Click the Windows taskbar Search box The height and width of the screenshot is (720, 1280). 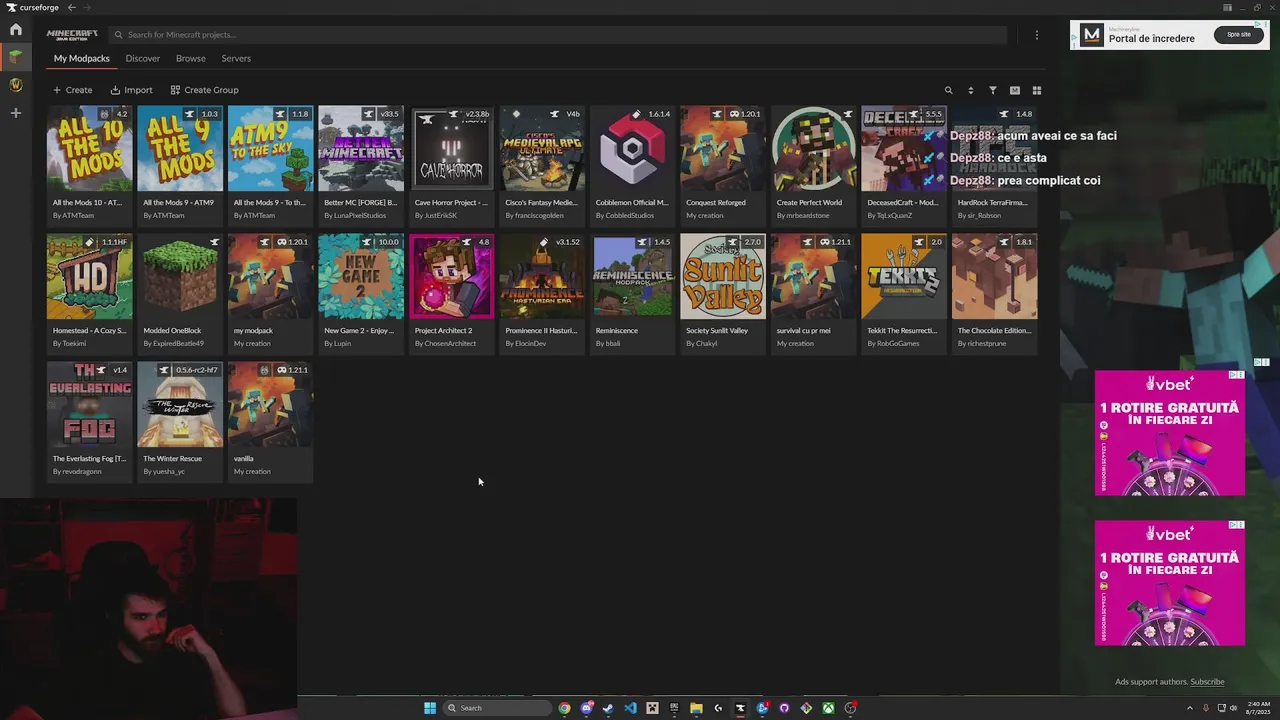click(497, 708)
